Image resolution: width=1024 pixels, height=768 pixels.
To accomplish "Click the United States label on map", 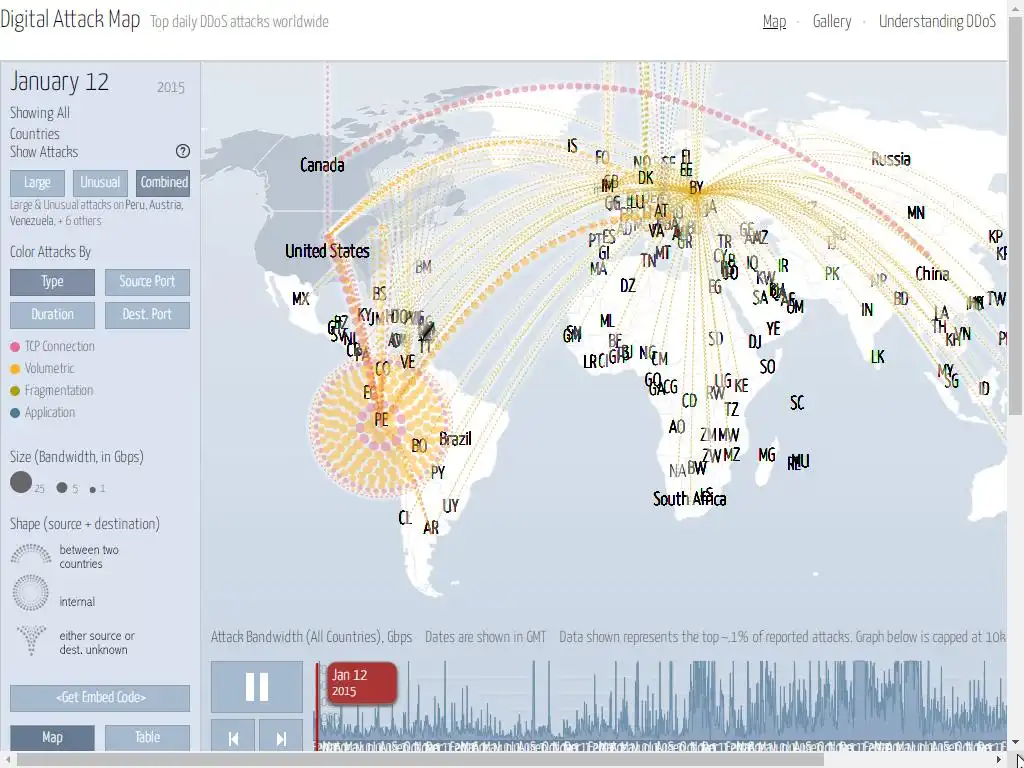I will (x=327, y=251).
